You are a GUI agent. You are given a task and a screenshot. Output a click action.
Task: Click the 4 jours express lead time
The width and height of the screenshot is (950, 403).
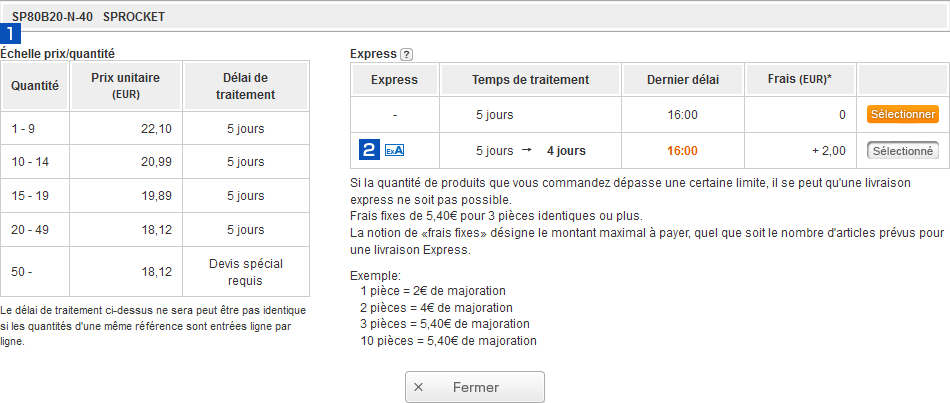[x=566, y=151]
